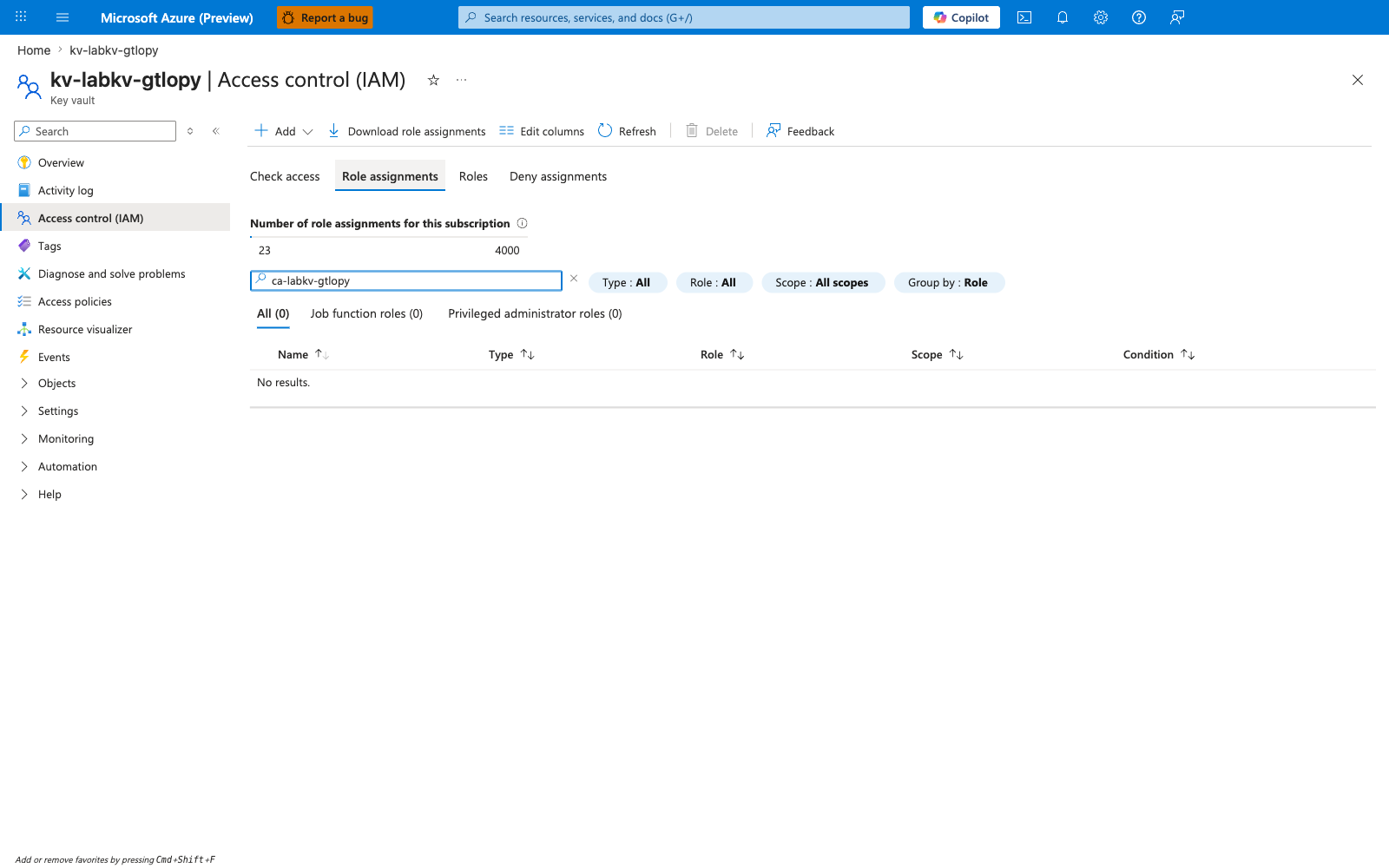Image resolution: width=1389 pixels, height=868 pixels.
Task: Click the sidebar Search box
Action: (x=95, y=131)
